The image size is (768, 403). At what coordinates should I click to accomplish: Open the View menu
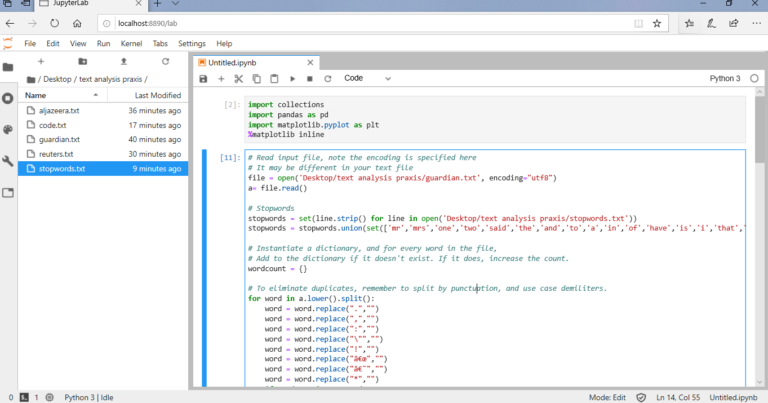coord(78,44)
